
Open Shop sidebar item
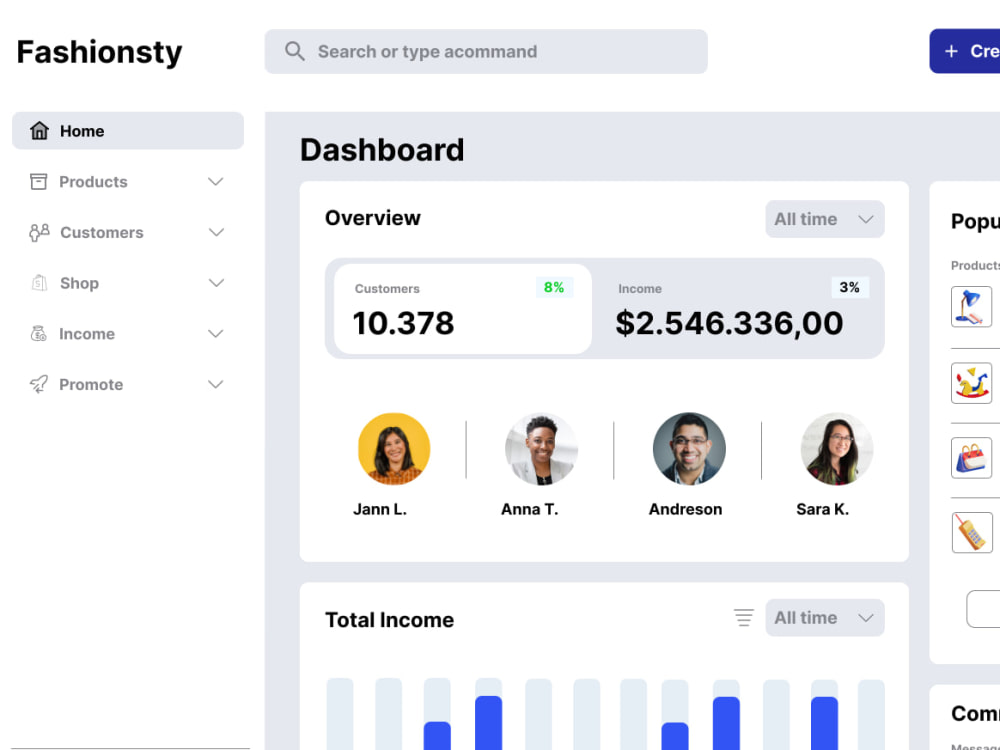(x=128, y=283)
